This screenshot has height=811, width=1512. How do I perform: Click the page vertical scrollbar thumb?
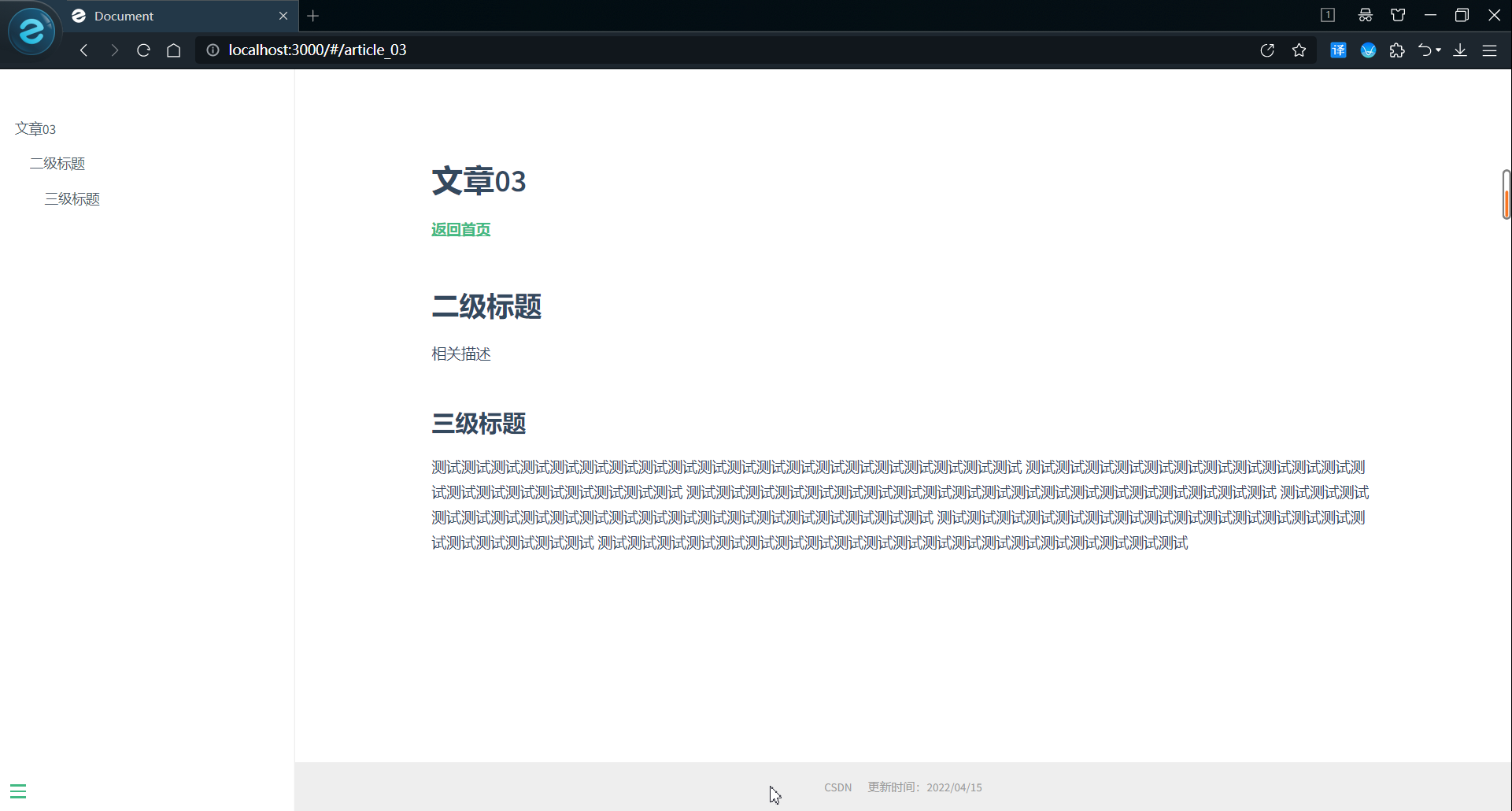[x=1506, y=194]
